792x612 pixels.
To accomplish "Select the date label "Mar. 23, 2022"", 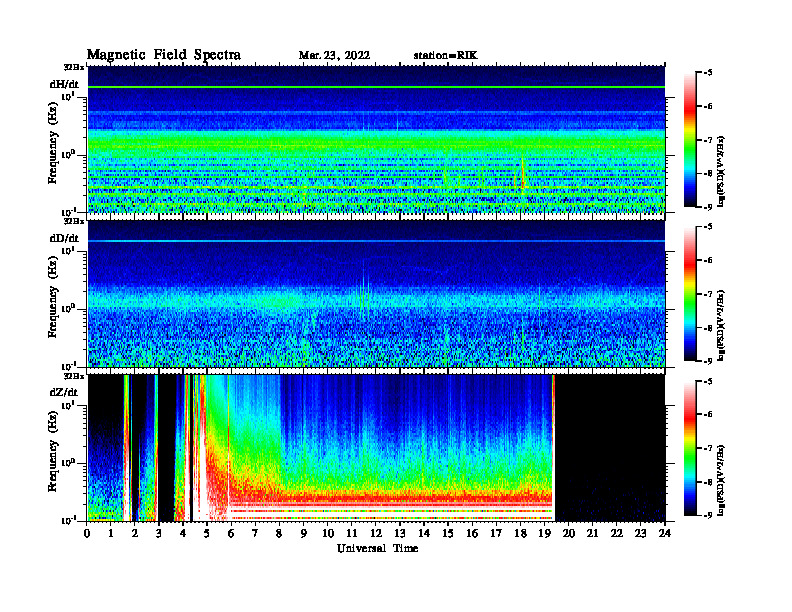I will (334, 56).
